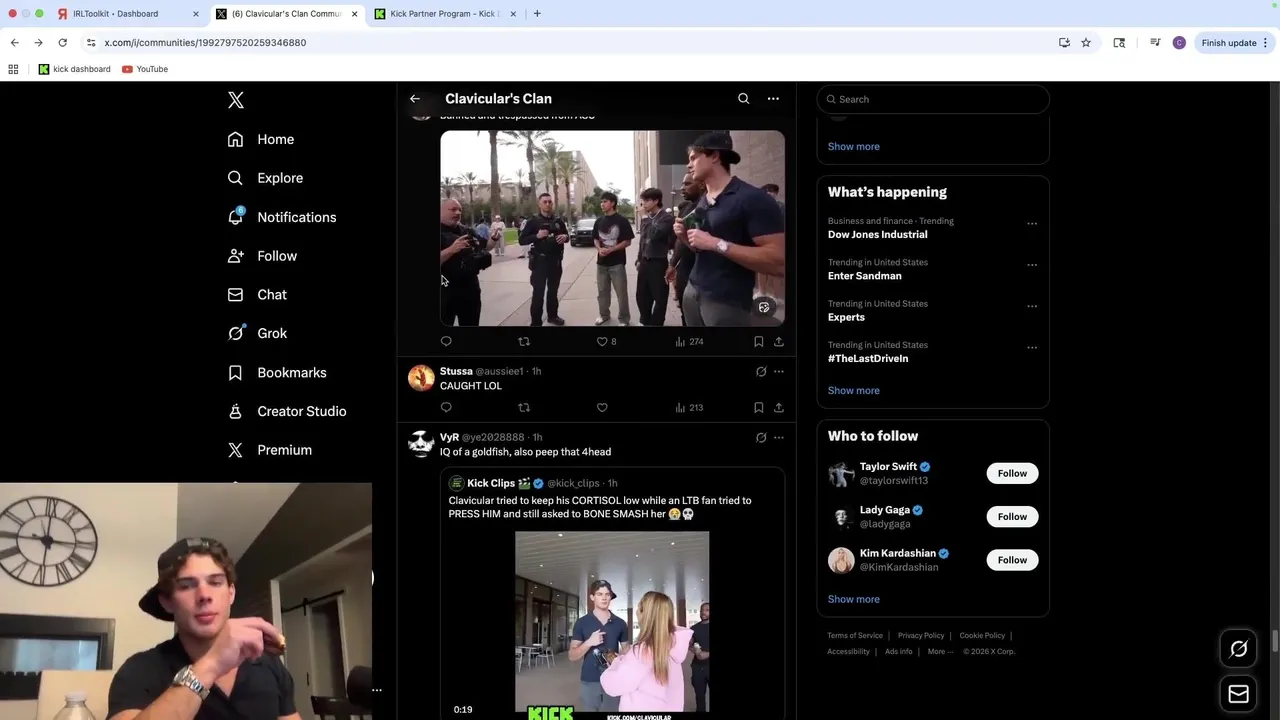Screen dimensions: 1280x720
Task: Show more trends in What's happening
Action: [853, 390]
